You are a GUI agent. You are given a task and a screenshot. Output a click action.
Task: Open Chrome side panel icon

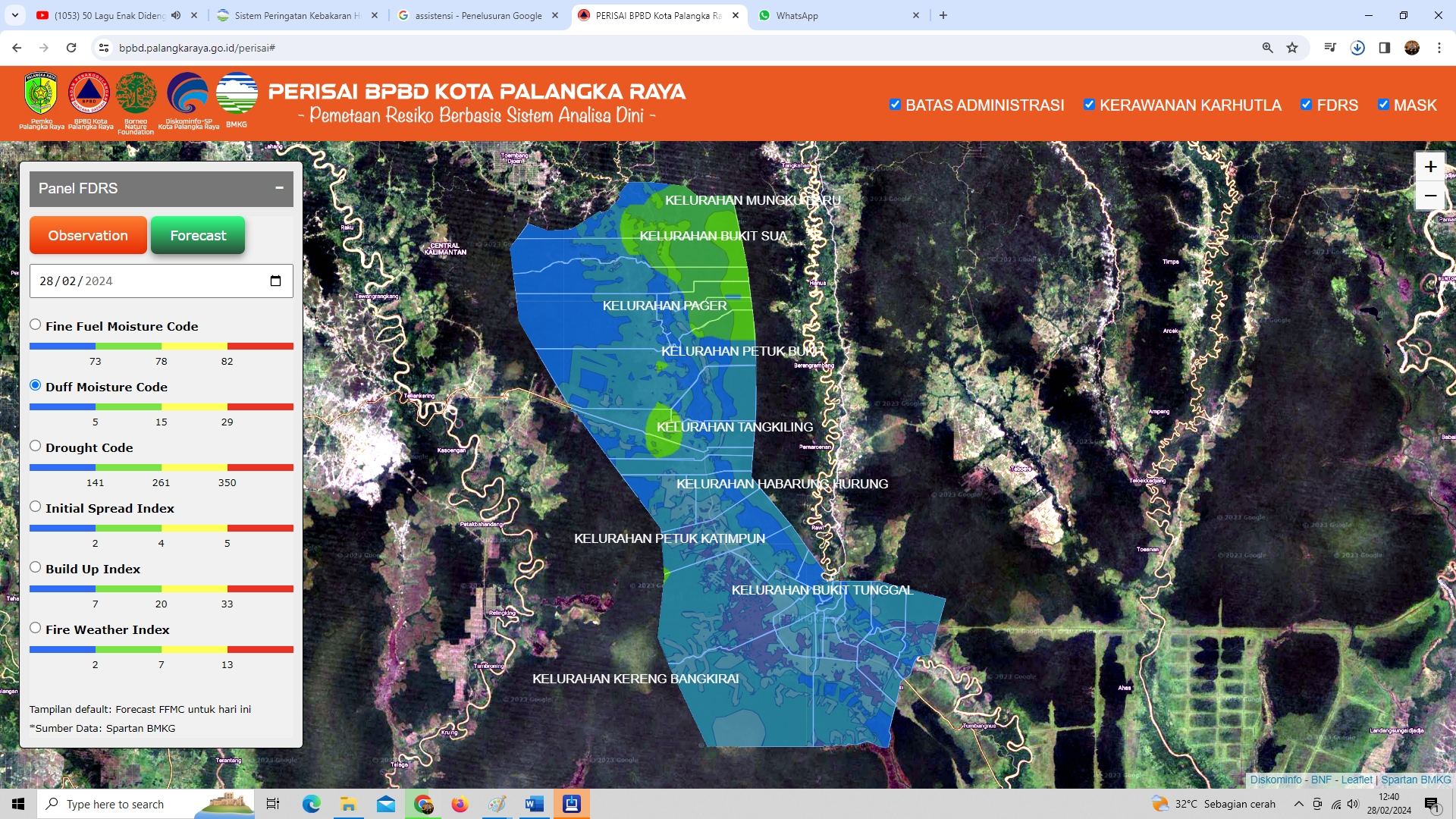tap(1384, 48)
